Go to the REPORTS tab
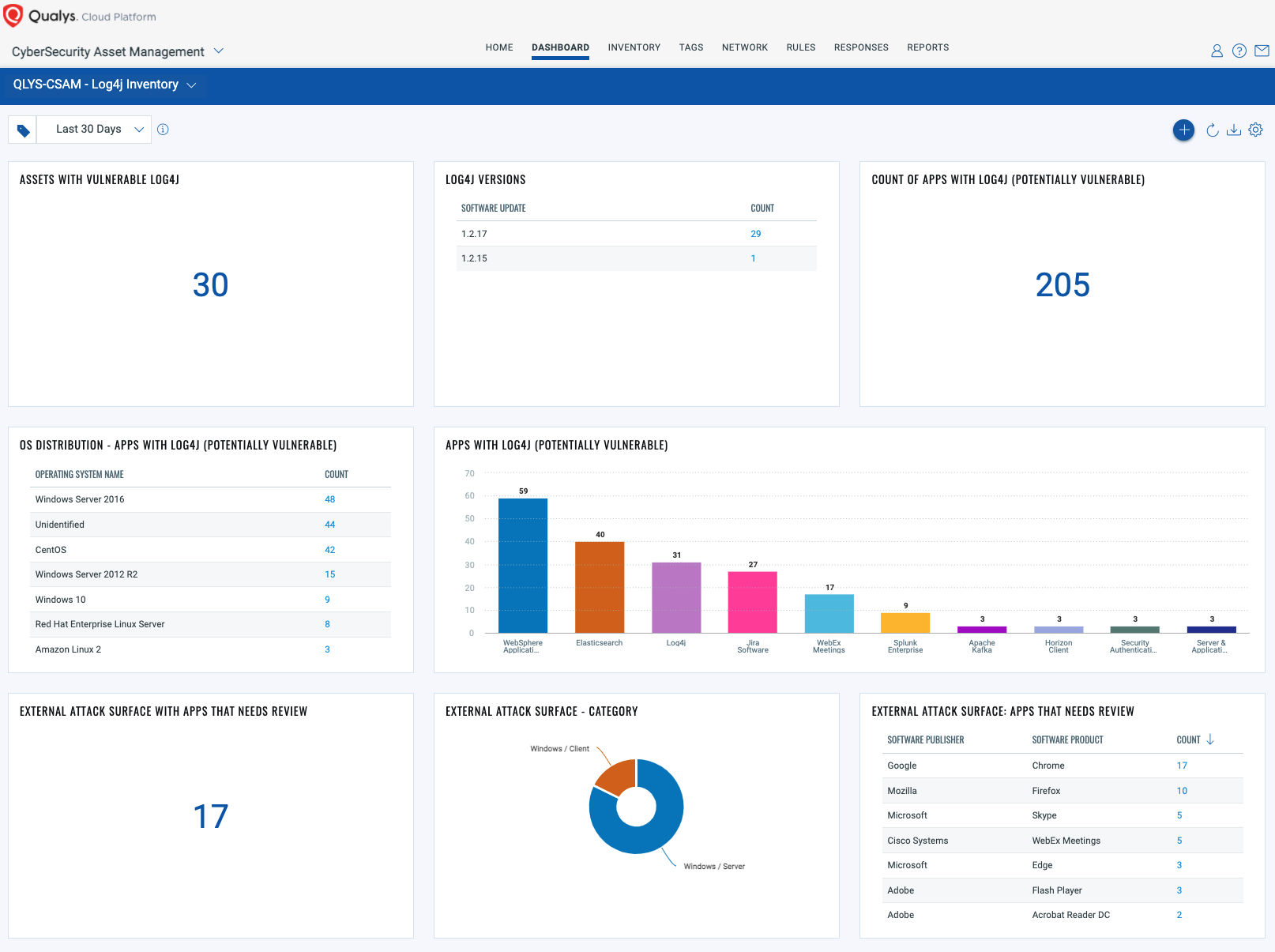This screenshot has width=1275, height=952. [x=927, y=47]
